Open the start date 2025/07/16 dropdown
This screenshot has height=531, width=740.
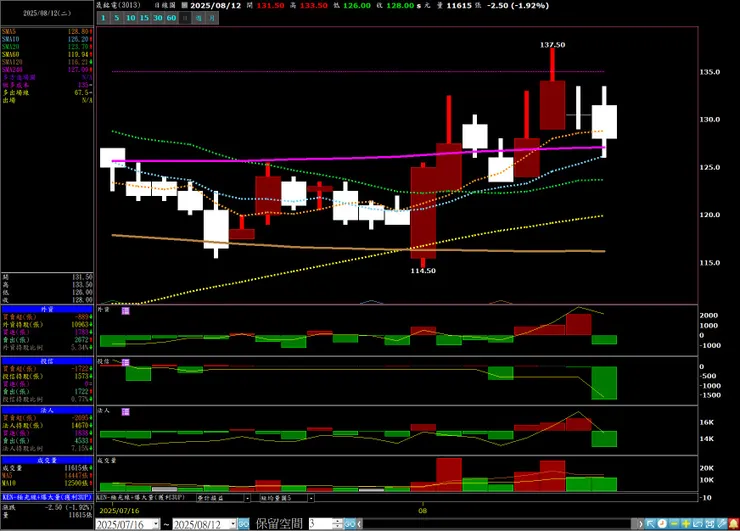tap(156, 524)
